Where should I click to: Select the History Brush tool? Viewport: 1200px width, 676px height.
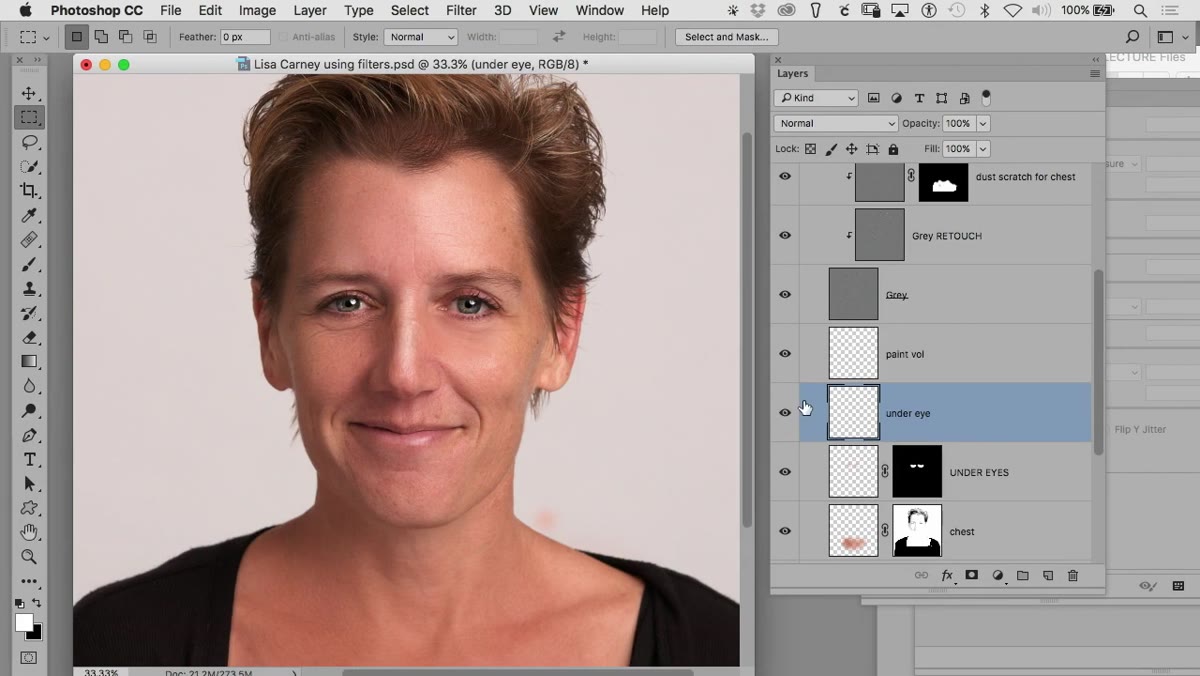(29, 313)
